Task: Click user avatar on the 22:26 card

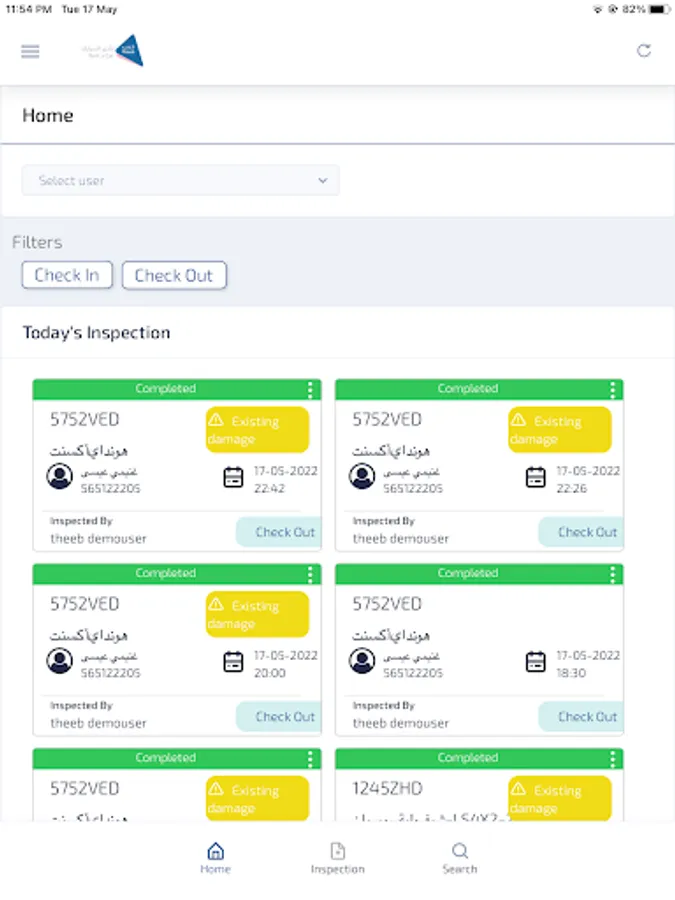Action: point(362,476)
